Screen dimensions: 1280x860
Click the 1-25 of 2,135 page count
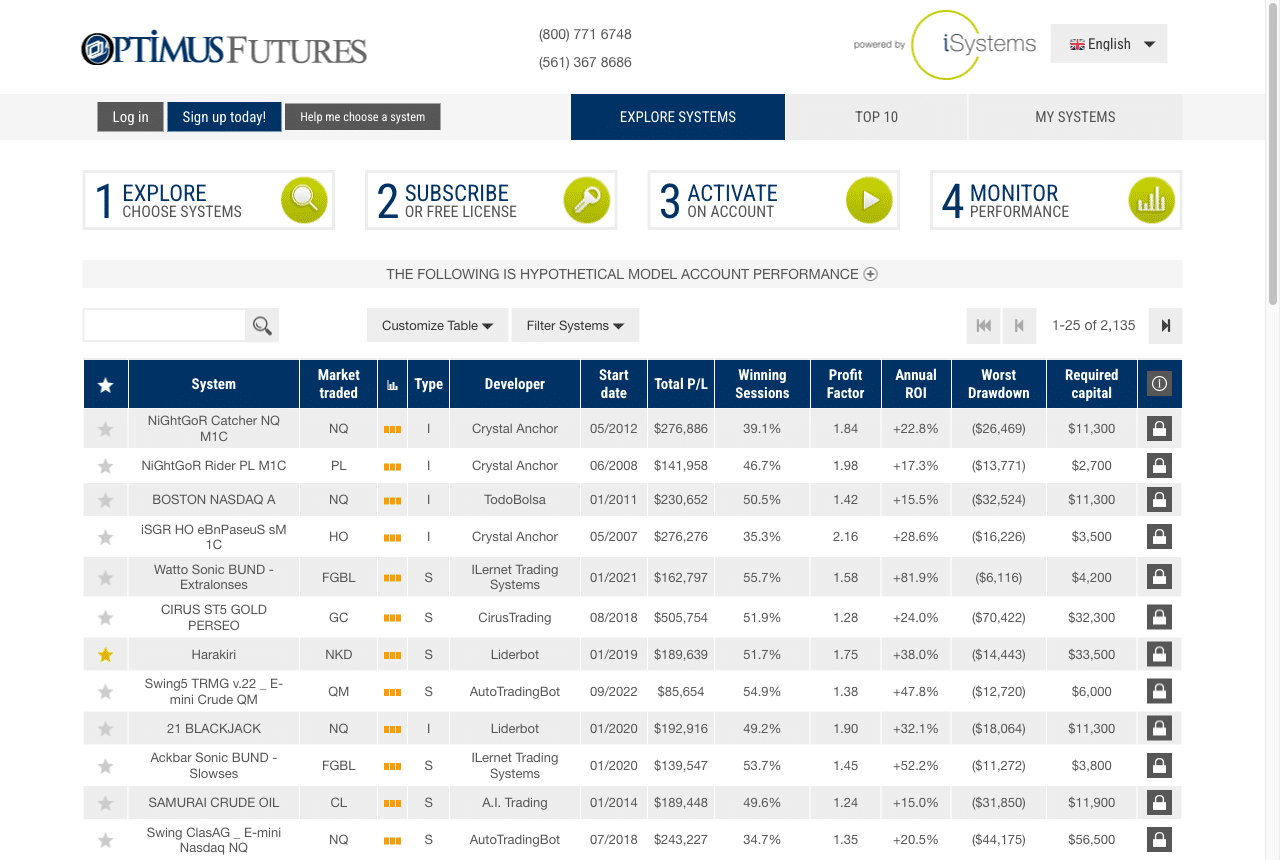(1094, 325)
